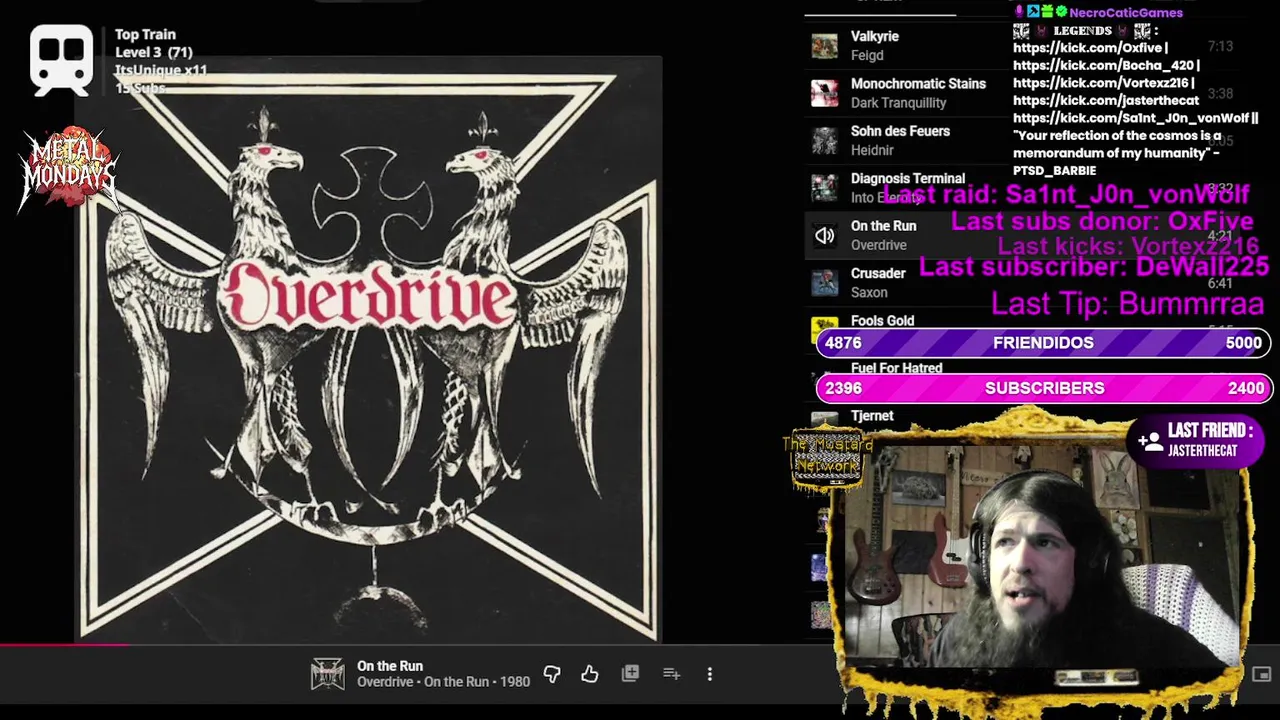Open the three-dot more actions menu
Screen dimensions: 1280x720
coord(710,674)
